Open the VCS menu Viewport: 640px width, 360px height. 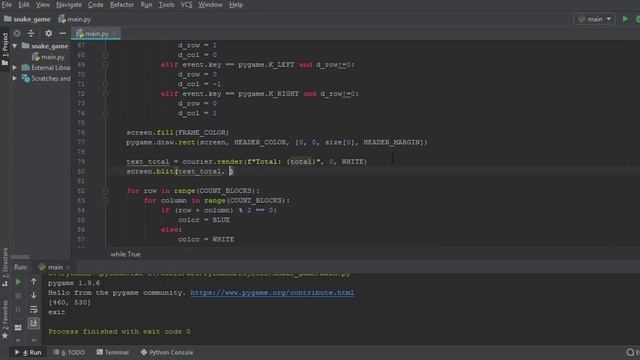186,5
